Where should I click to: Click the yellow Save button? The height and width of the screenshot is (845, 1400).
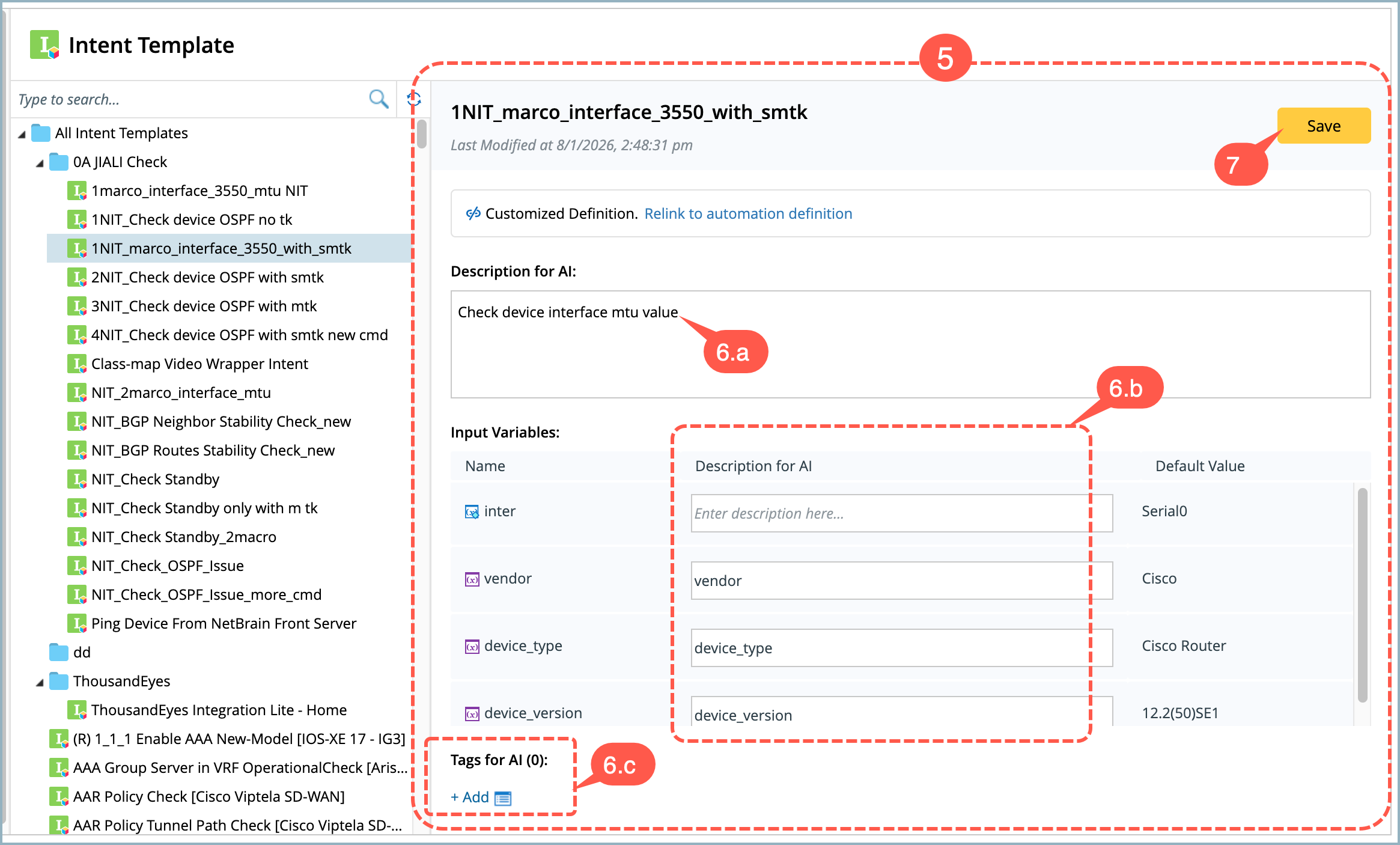[x=1323, y=126]
